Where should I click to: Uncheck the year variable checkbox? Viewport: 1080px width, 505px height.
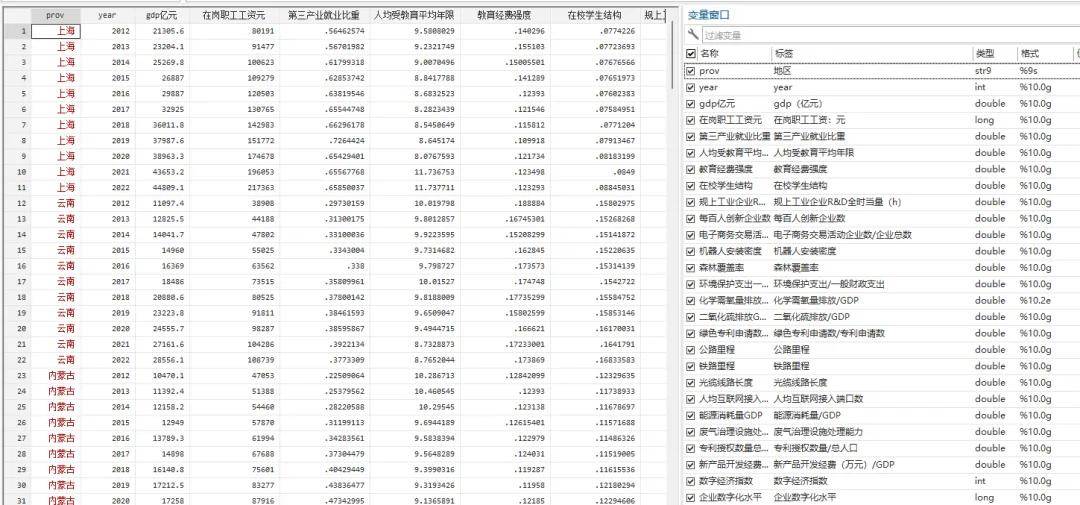691,87
